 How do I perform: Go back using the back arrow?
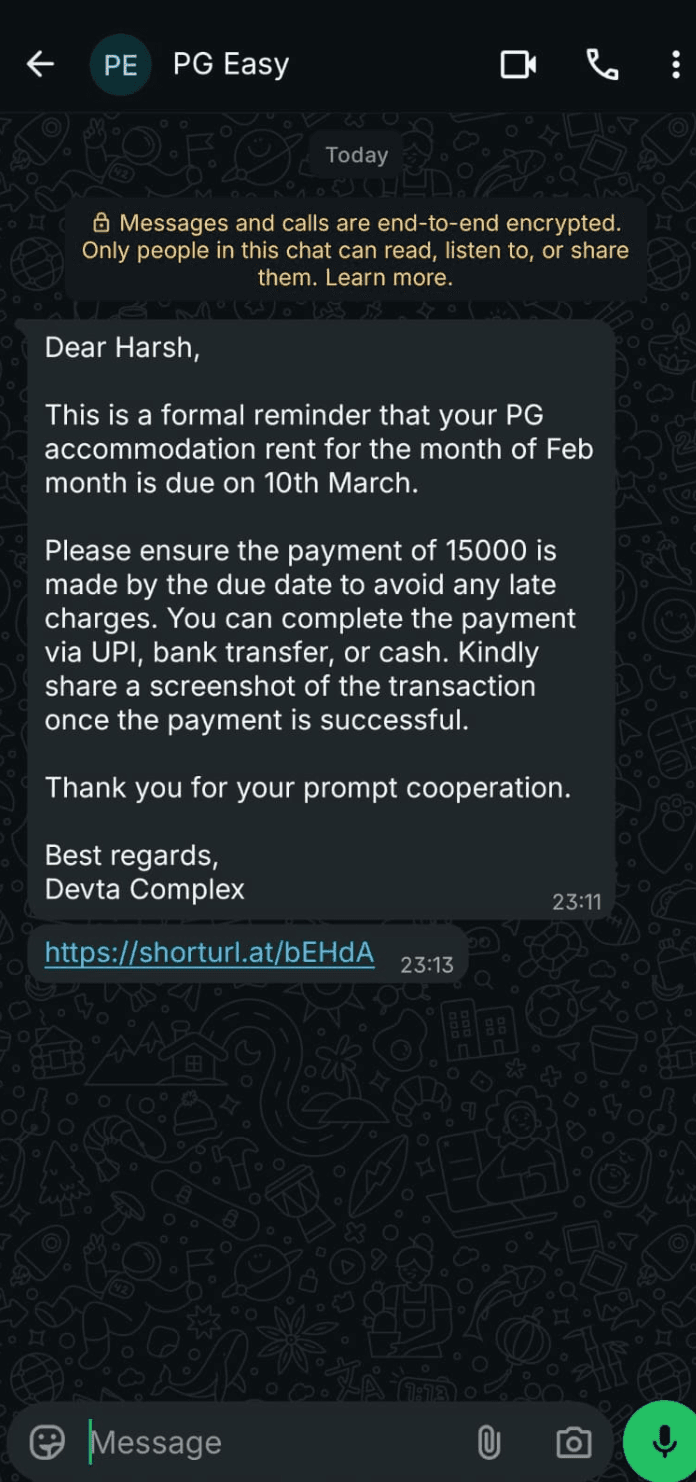tap(39, 63)
